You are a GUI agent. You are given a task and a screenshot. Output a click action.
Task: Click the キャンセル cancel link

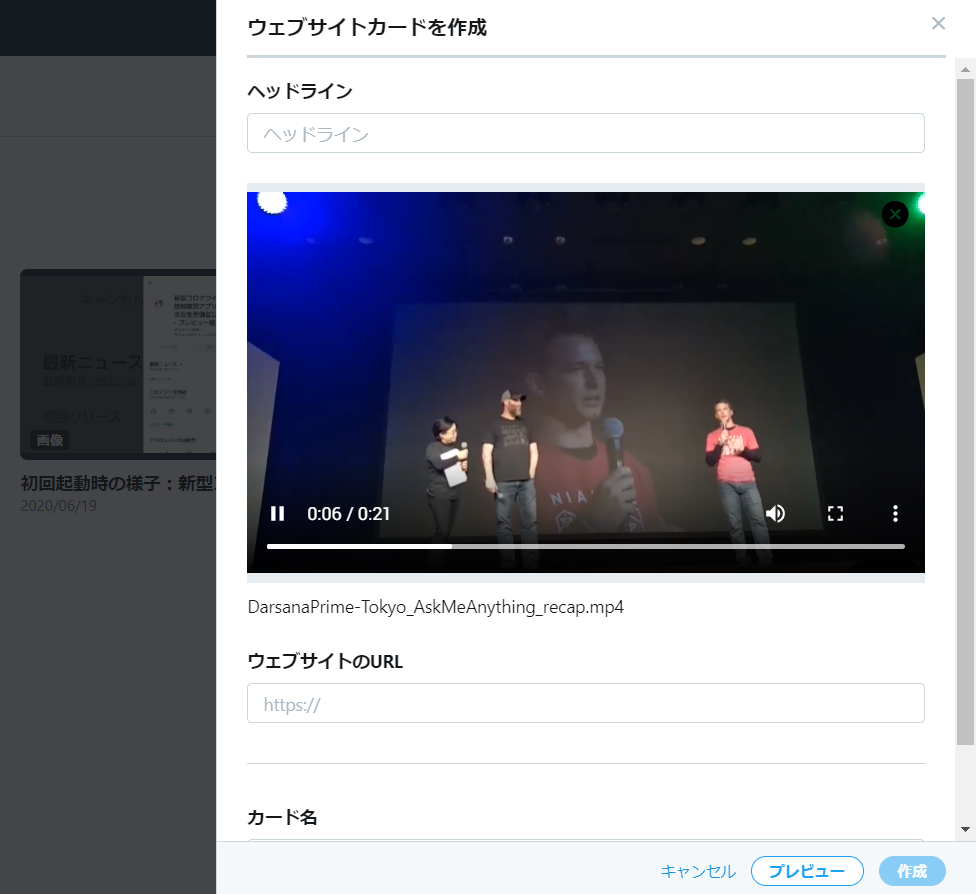(698, 872)
